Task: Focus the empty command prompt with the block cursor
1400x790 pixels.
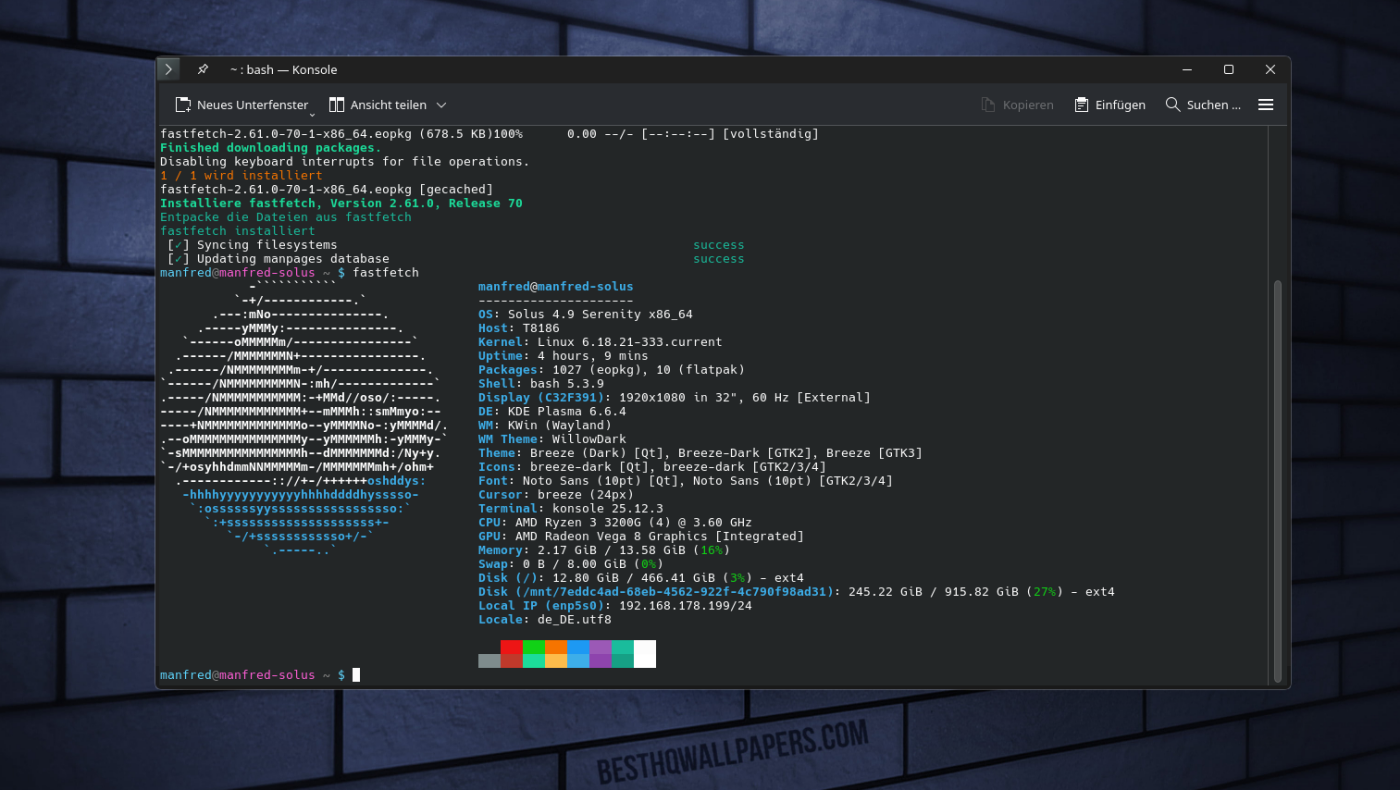Action: 356,675
